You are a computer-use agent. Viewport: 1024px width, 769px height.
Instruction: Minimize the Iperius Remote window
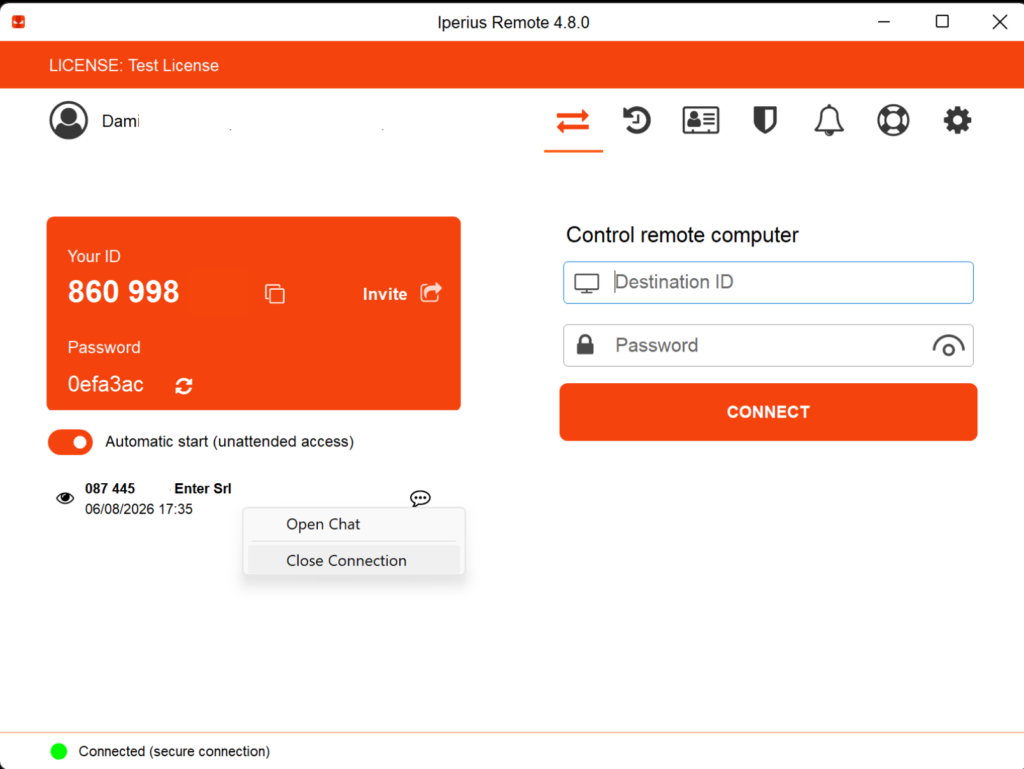coord(884,22)
